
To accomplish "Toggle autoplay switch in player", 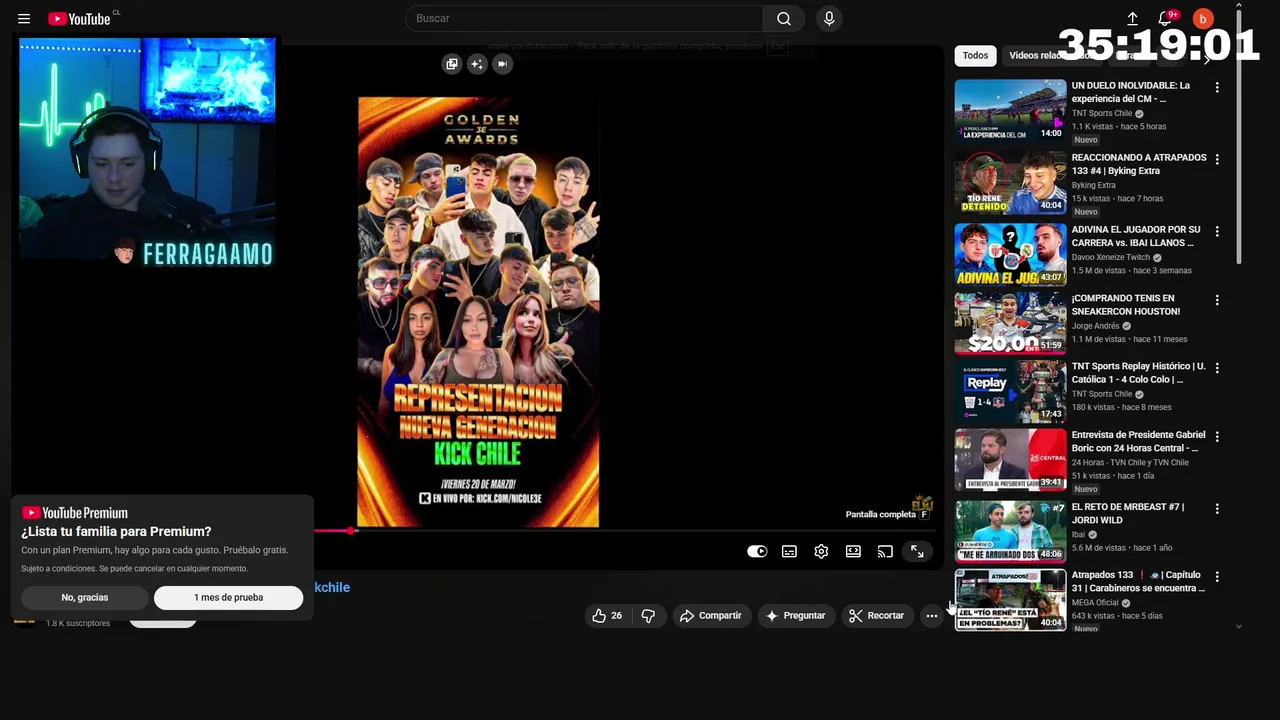I will coord(757,551).
